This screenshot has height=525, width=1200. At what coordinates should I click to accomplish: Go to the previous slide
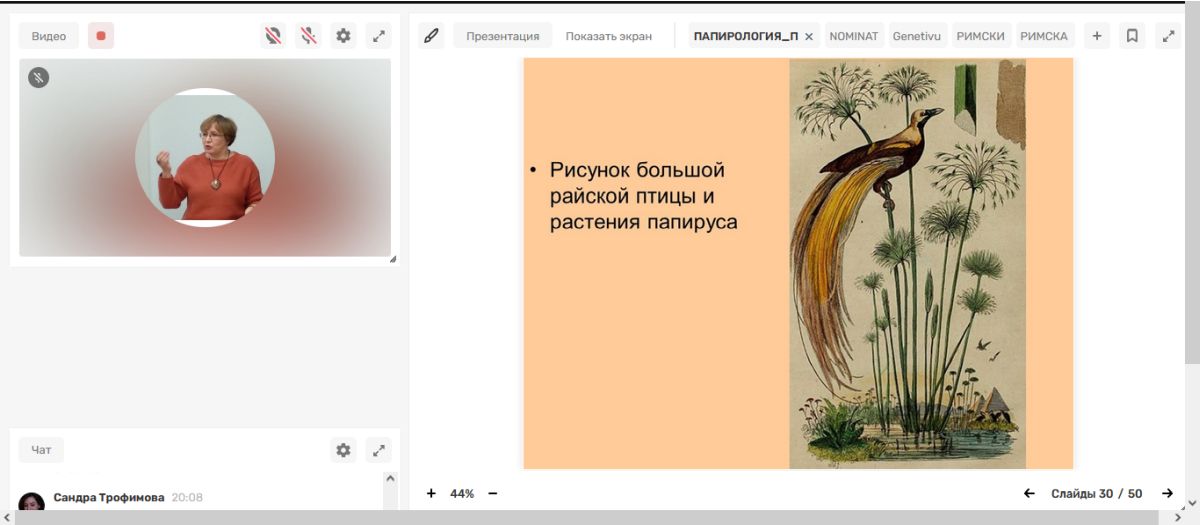pyautogui.click(x=1029, y=493)
